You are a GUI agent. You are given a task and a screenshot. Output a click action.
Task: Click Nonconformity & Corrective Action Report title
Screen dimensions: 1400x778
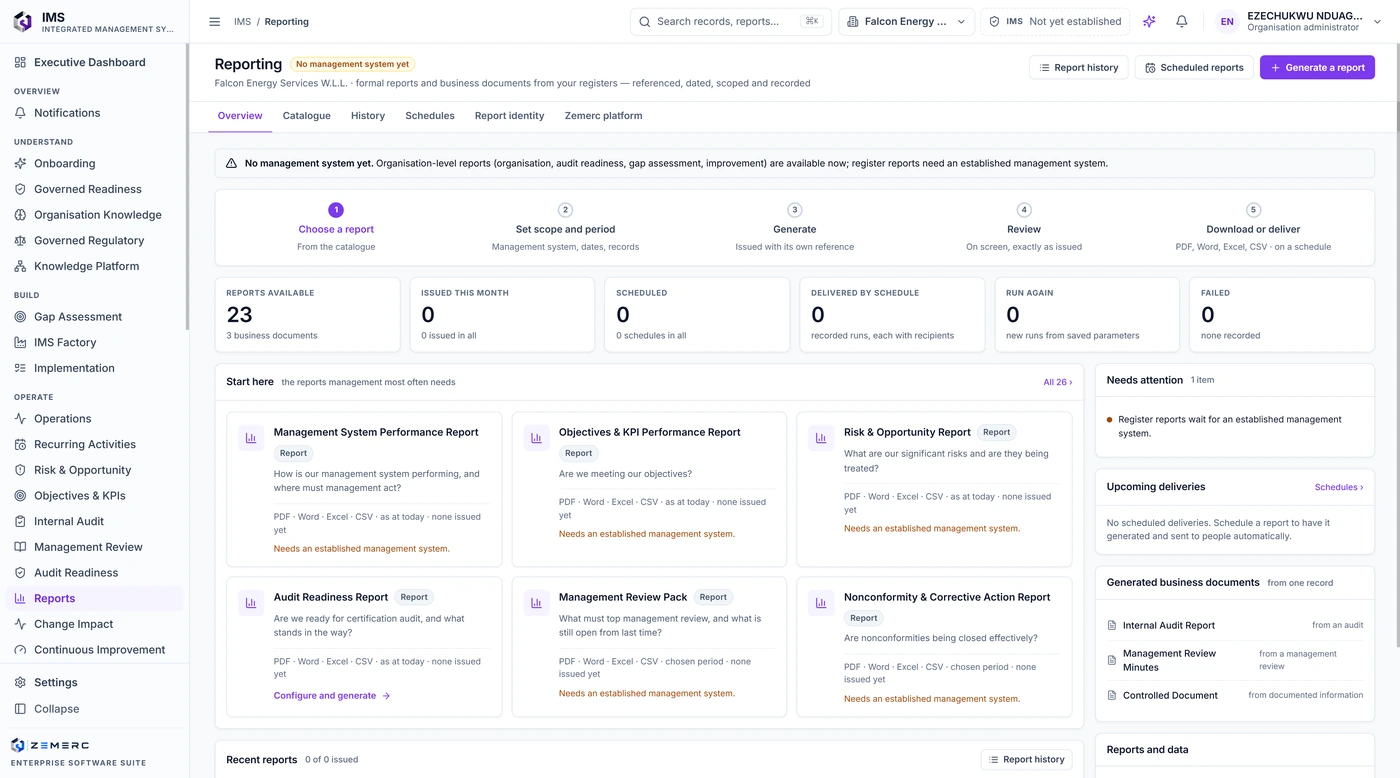[947, 598]
